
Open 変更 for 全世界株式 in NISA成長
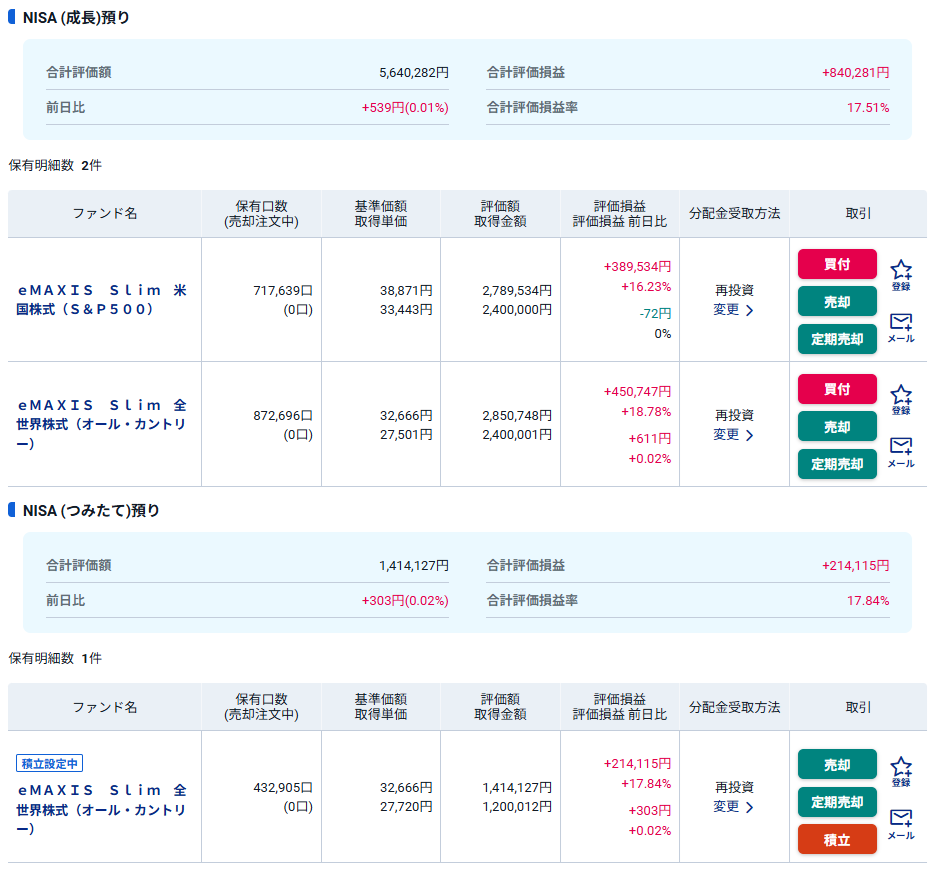[733, 435]
